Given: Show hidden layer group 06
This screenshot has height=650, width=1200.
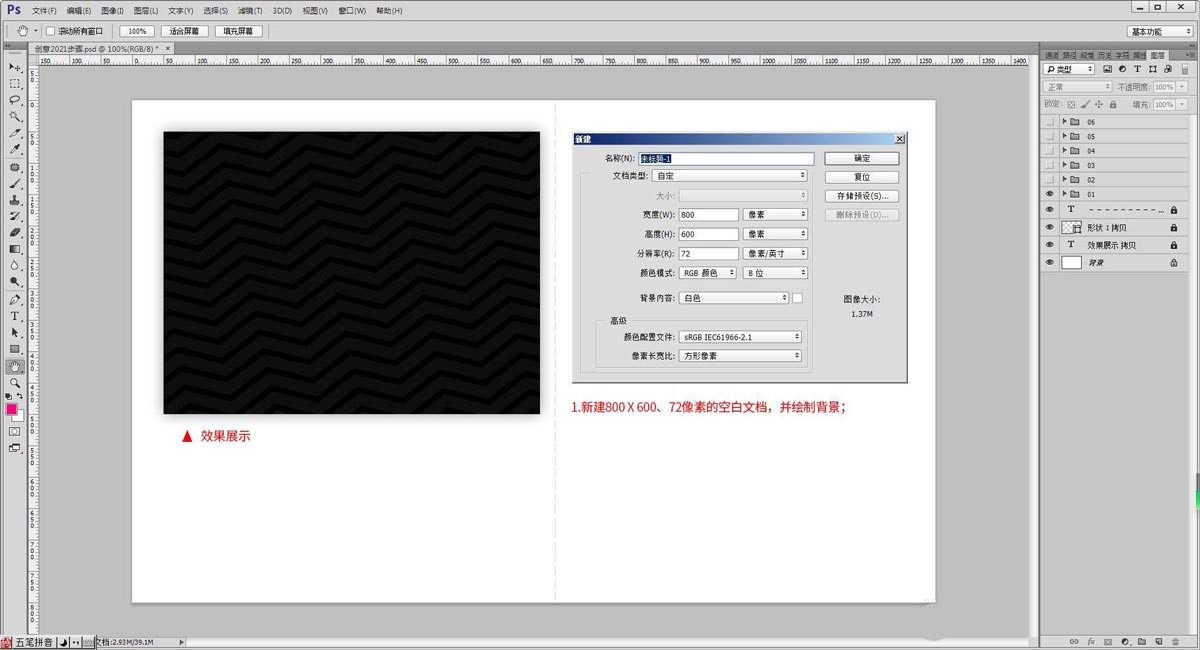Looking at the screenshot, I should tap(1049, 122).
